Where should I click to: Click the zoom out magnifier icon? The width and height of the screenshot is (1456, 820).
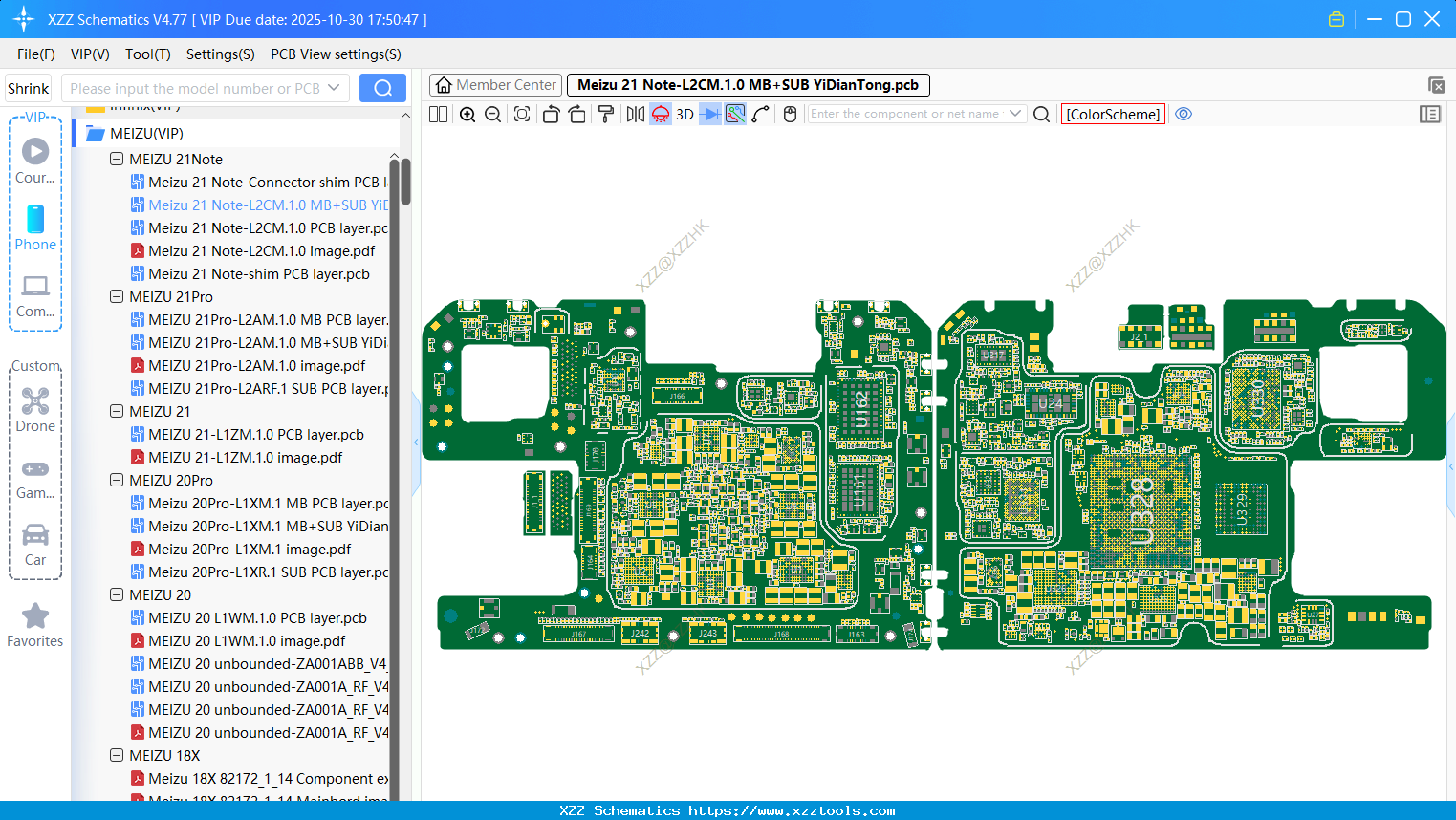click(493, 115)
